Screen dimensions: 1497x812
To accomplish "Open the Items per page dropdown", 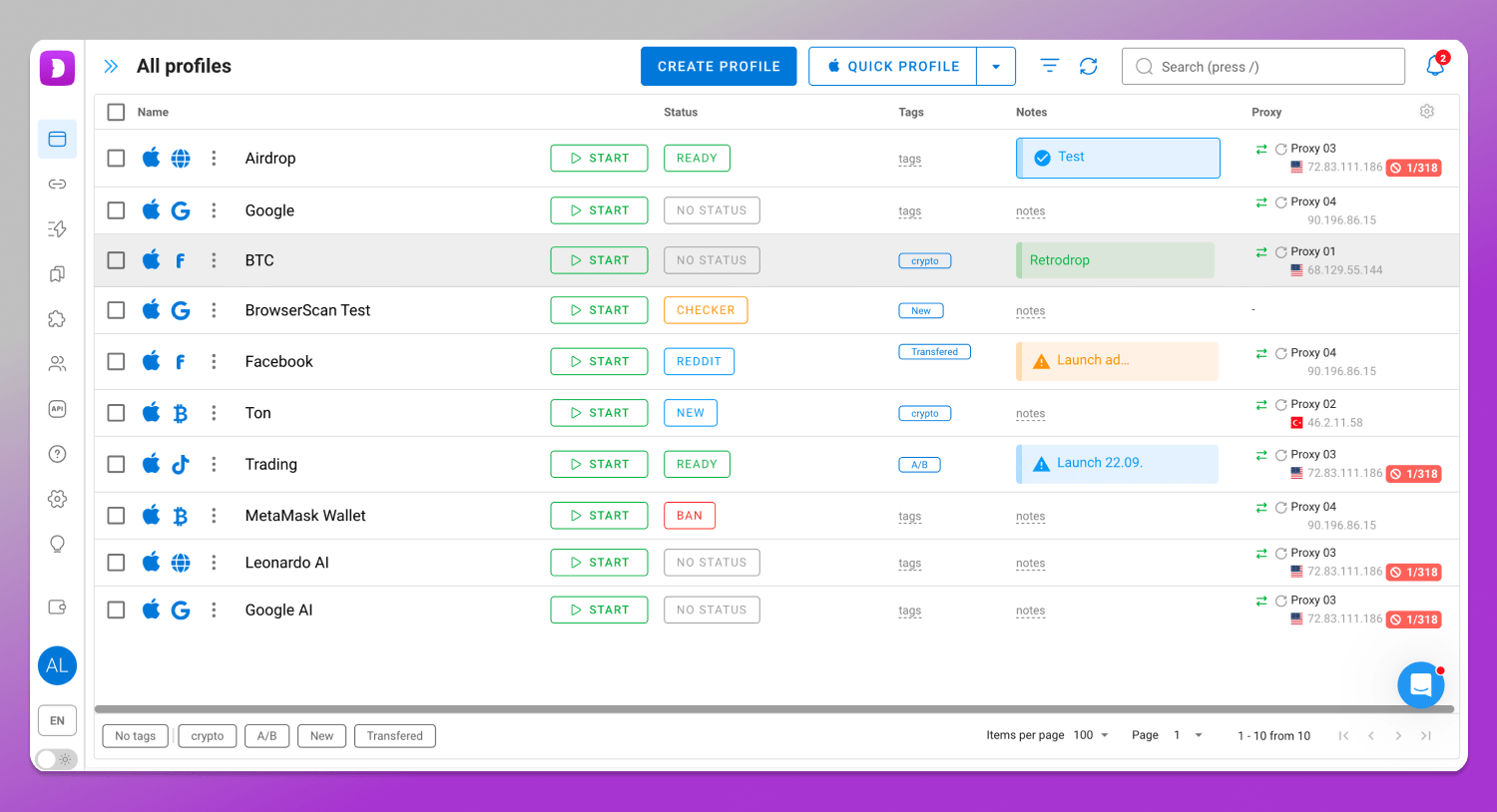I will [x=1091, y=735].
